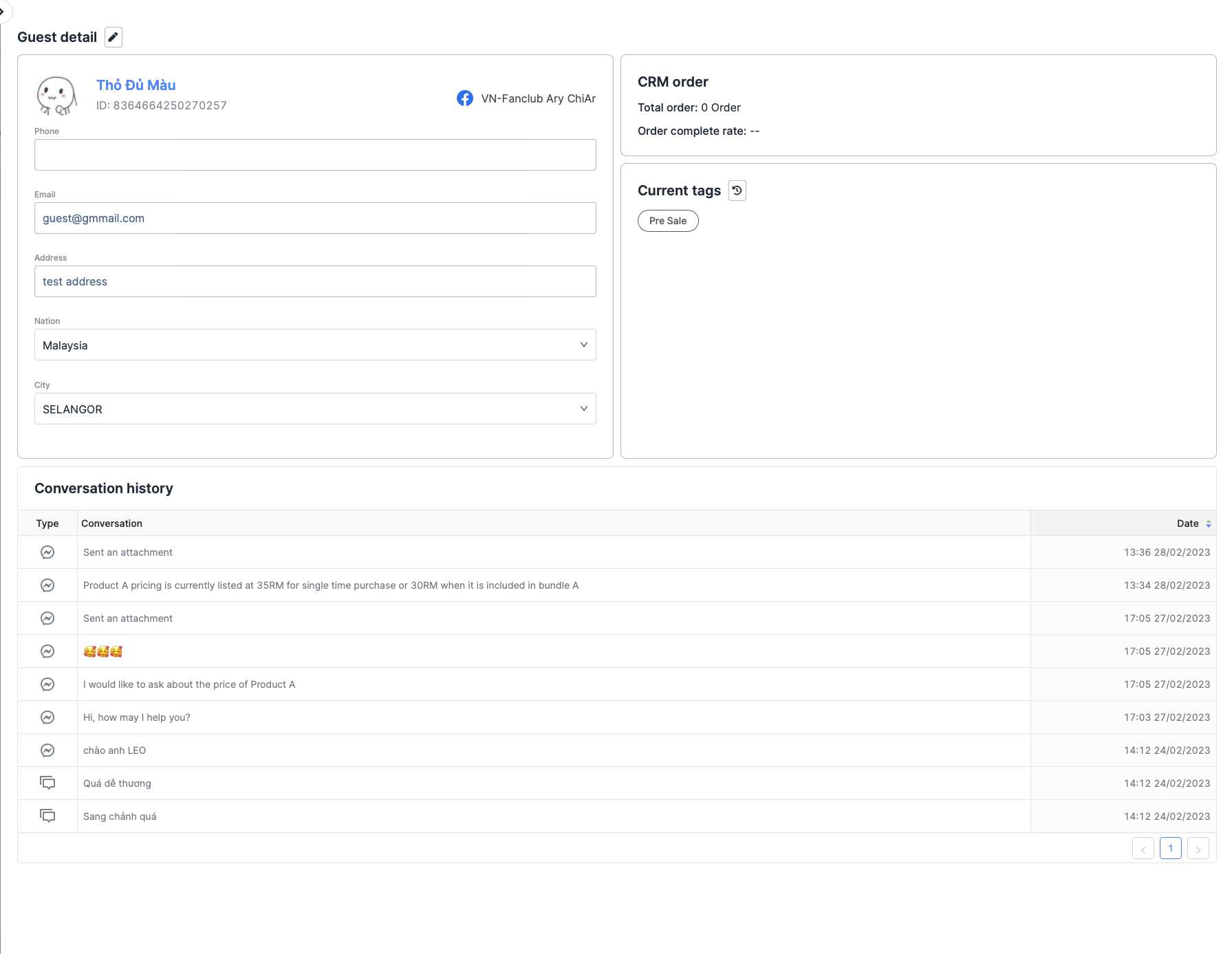Go to page 1 of conversation history
This screenshot has height=954, width=1232.
point(1170,848)
